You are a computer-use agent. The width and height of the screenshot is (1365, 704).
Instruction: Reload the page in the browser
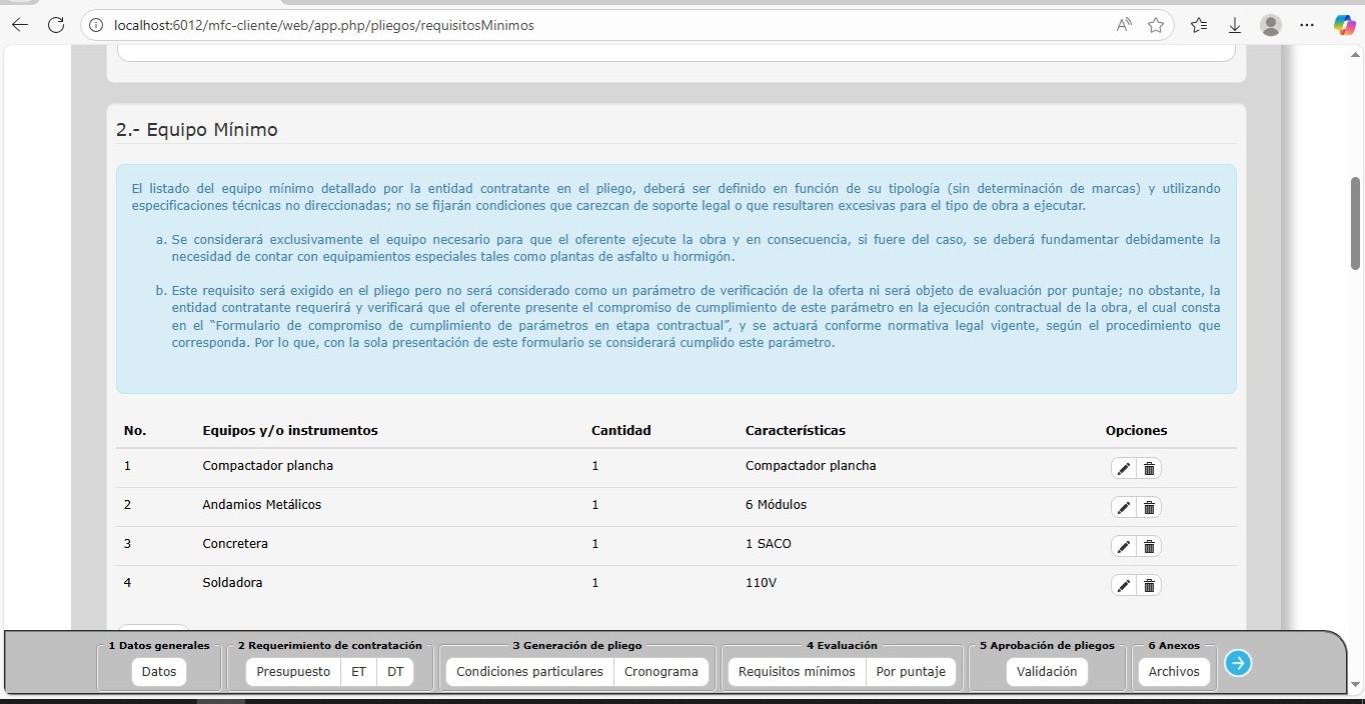(56, 25)
